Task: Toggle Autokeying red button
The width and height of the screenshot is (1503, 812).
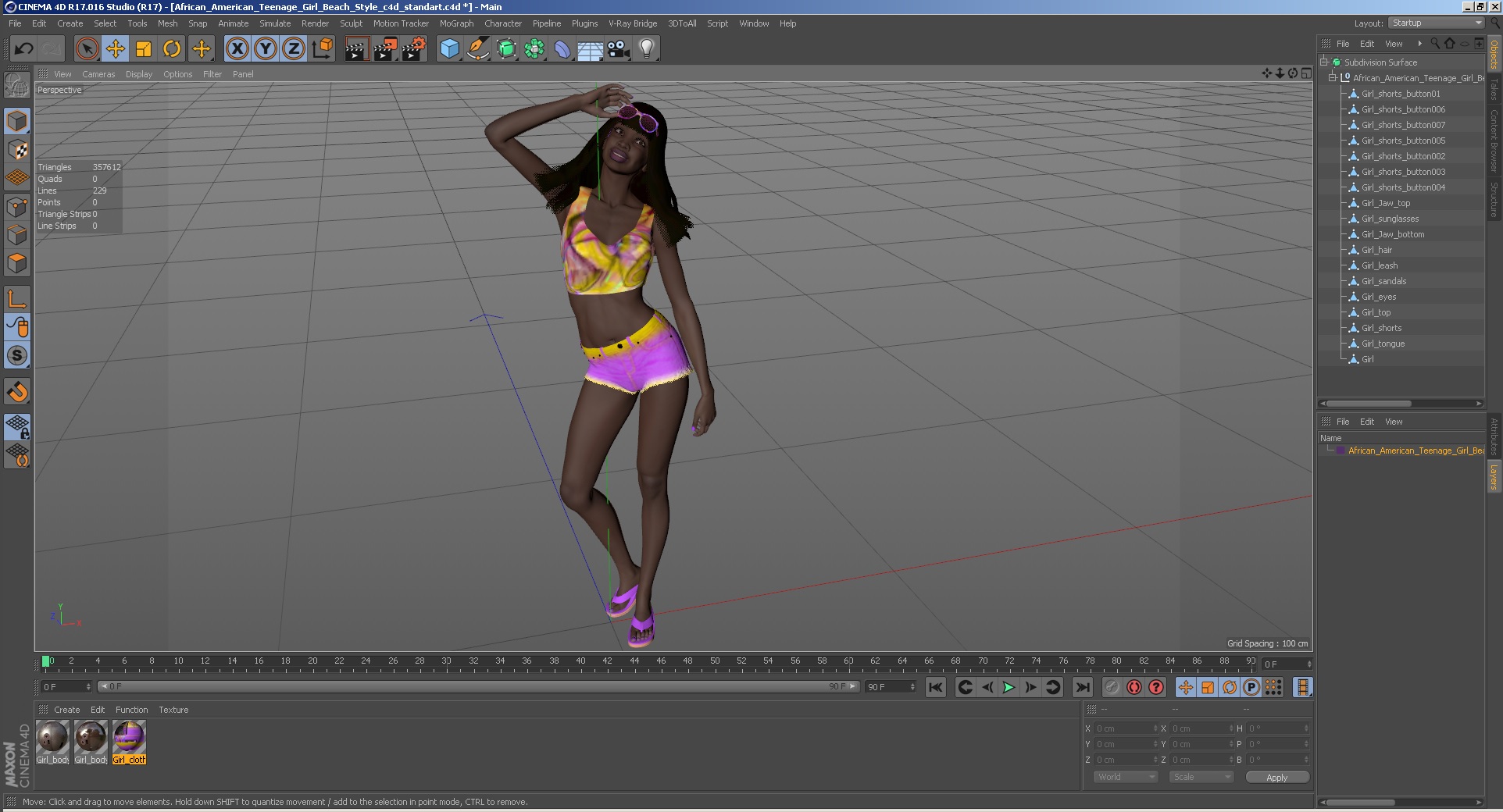Action: pos(1134,687)
